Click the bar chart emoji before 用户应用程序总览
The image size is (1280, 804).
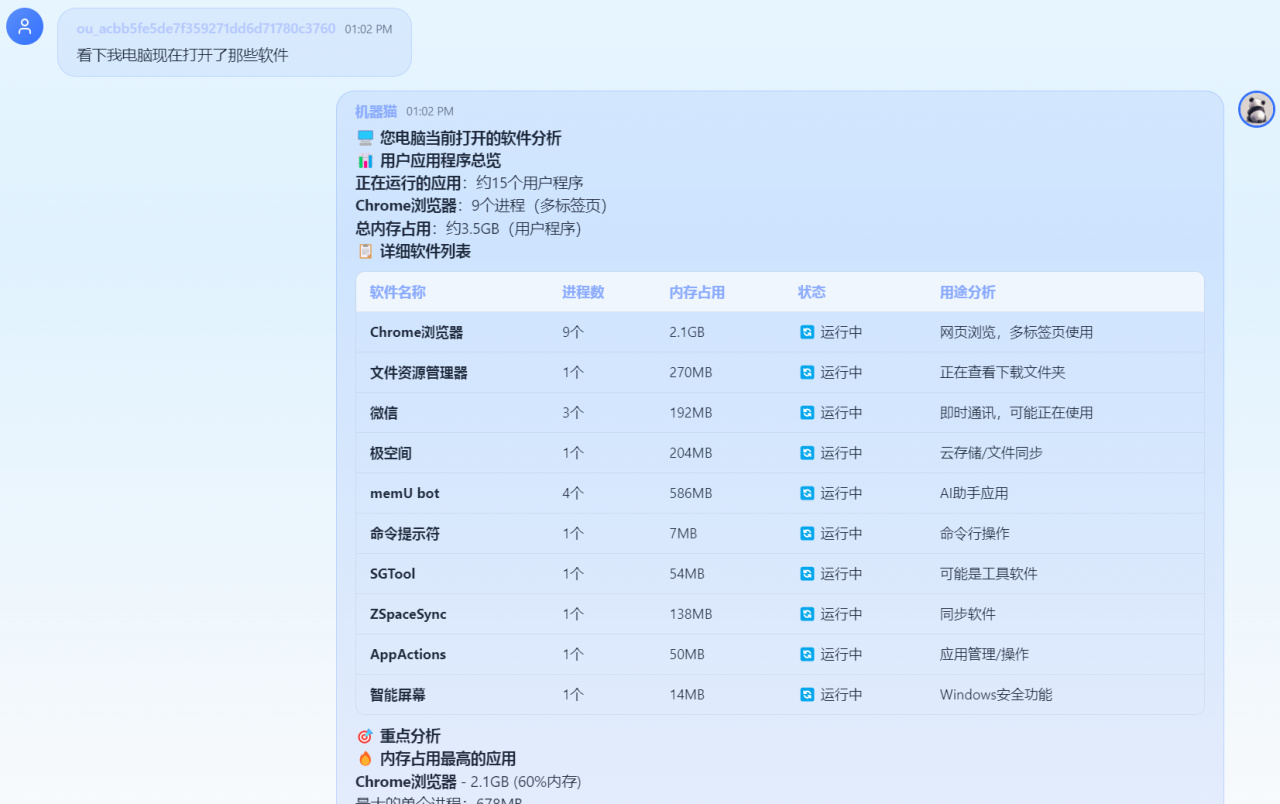coord(365,160)
